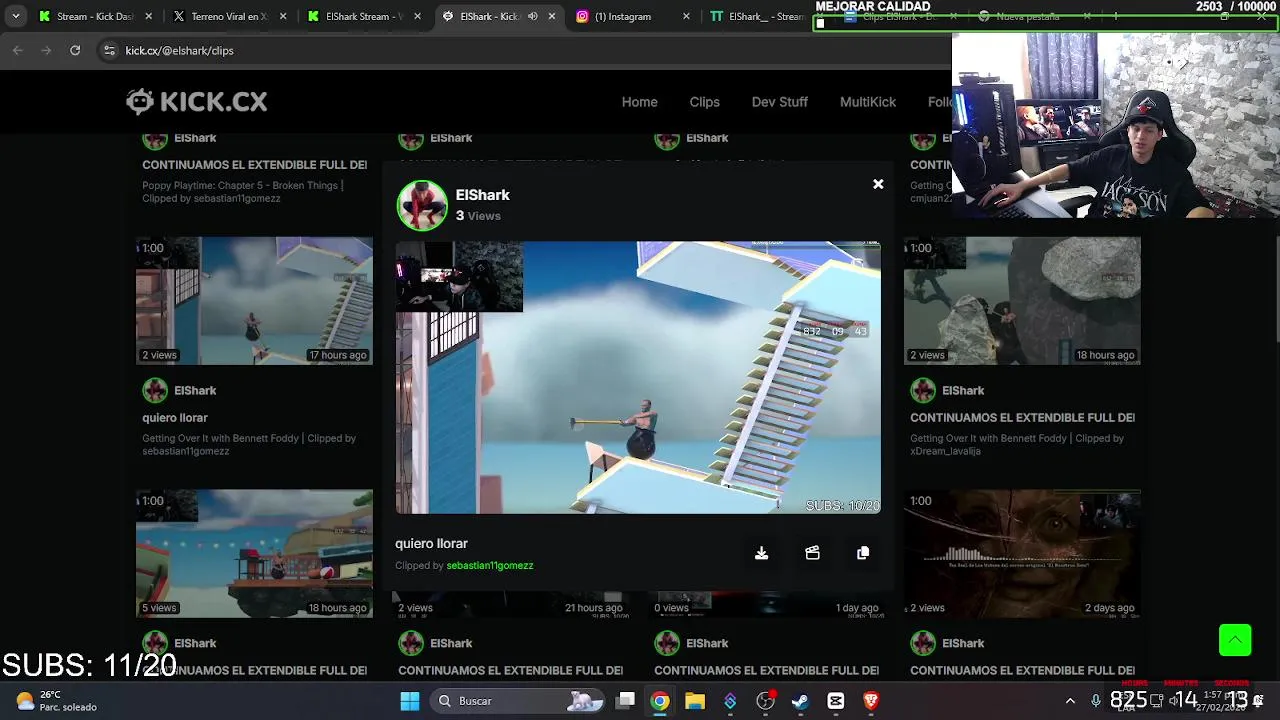Click the '3 Views' count in popup
This screenshot has width=1280, height=720.
click(x=478, y=216)
